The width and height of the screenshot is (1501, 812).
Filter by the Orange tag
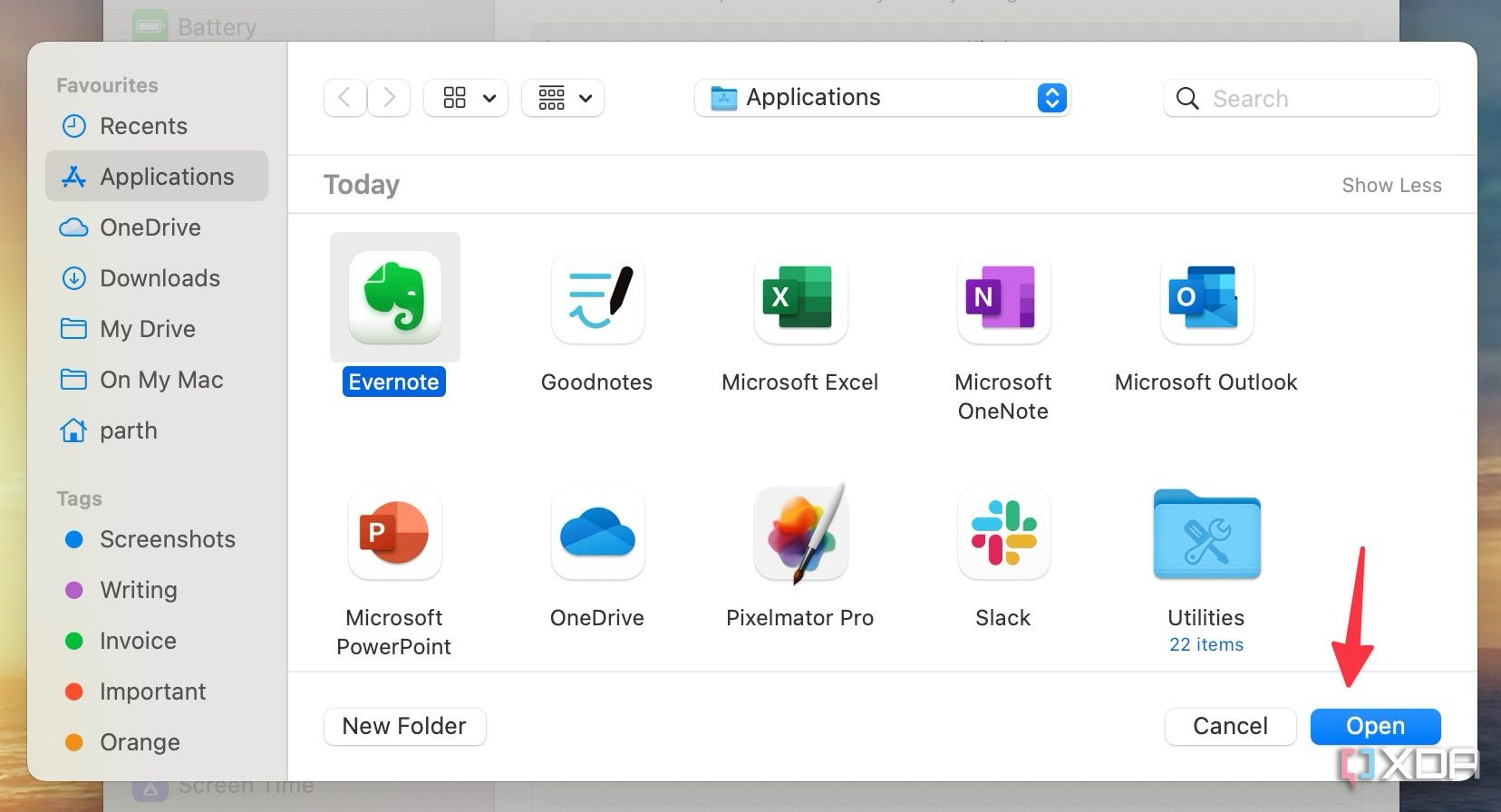point(157,742)
